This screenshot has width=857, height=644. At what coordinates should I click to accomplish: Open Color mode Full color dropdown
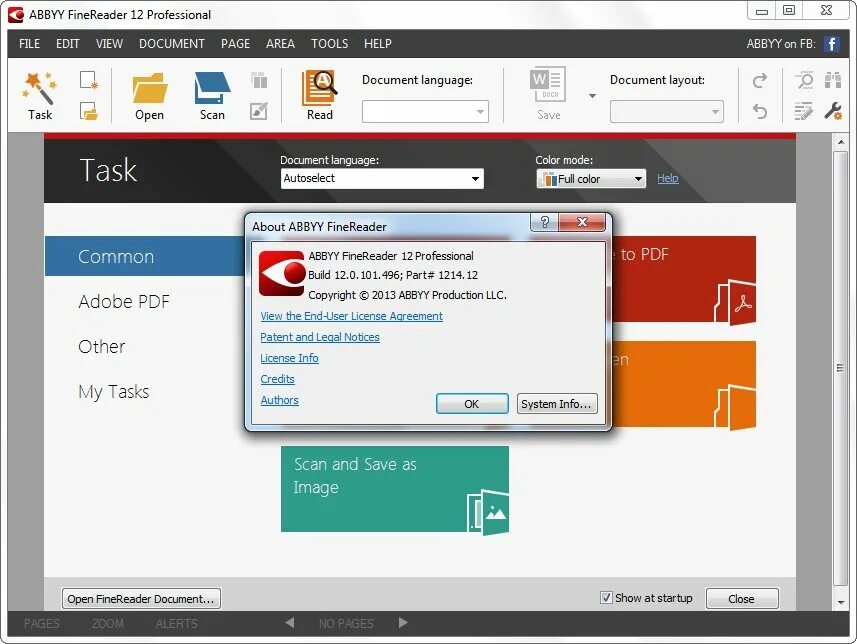(x=591, y=179)
